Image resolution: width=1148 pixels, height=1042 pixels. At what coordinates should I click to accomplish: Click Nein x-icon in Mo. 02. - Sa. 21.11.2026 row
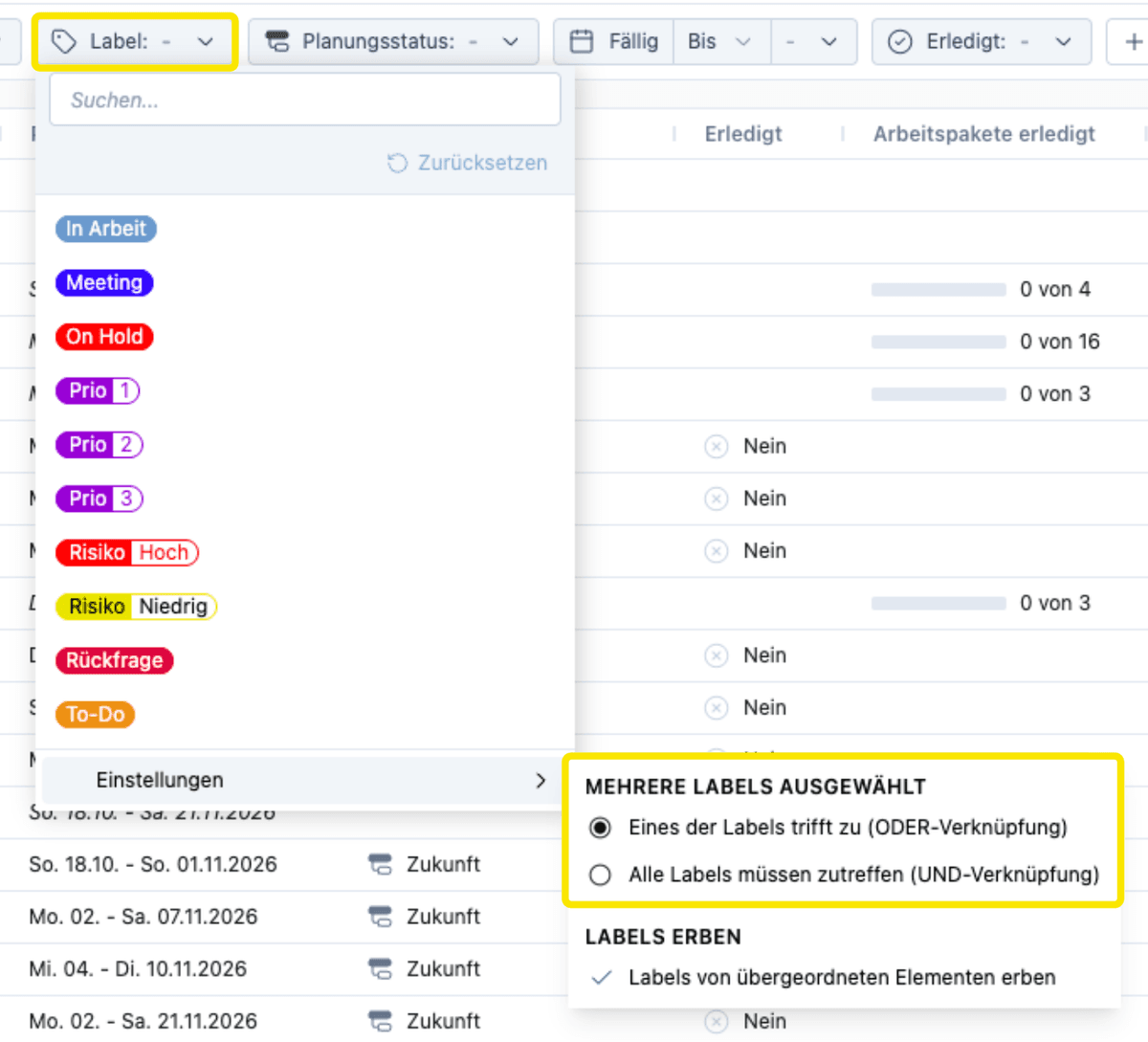coord(717,1022)
